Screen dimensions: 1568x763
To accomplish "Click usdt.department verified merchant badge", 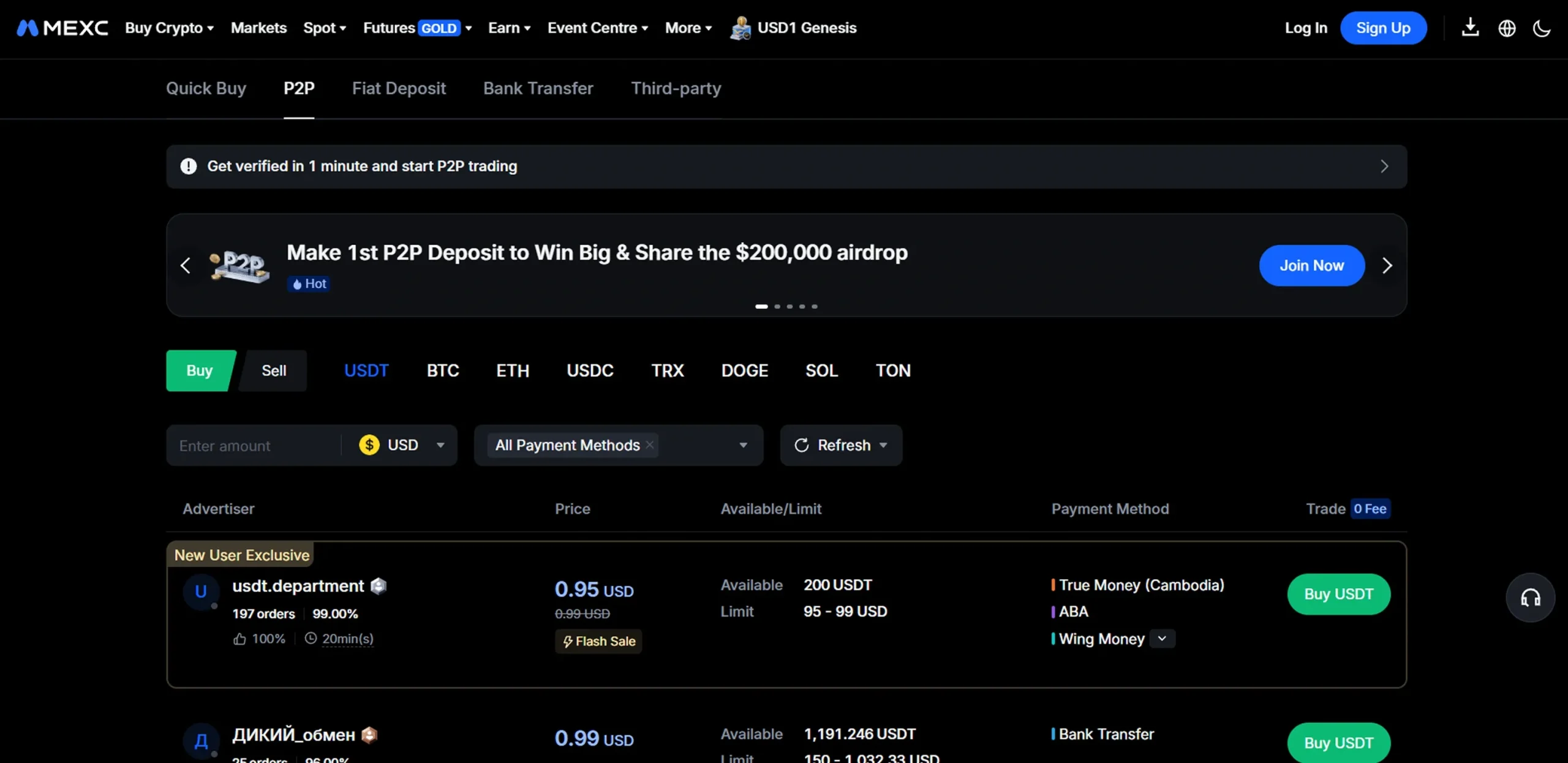I will [379, 586].
